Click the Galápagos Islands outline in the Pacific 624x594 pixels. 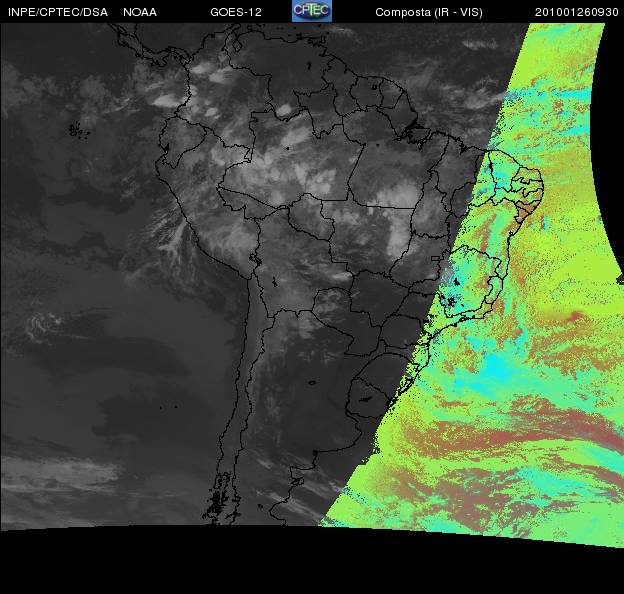pyautogui.click(x=75, y=128)
